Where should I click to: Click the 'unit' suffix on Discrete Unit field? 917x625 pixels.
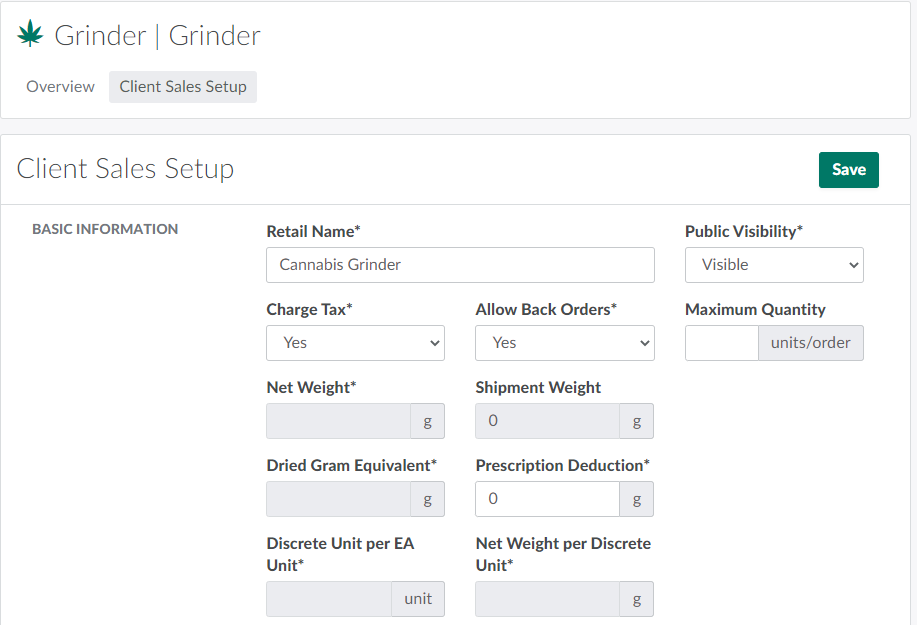tap(418, 599)
